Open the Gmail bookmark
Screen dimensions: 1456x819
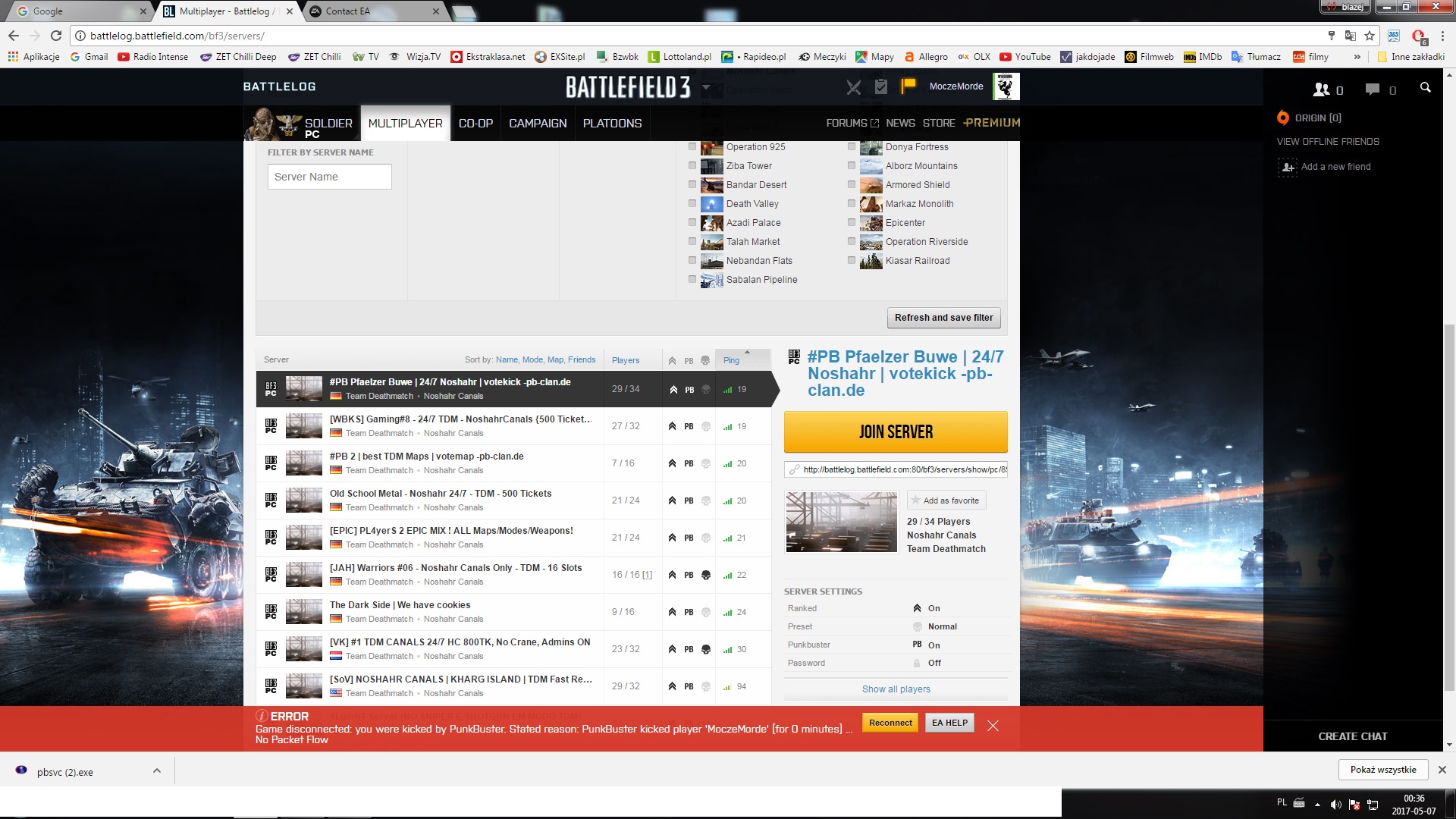coord(89,57)
